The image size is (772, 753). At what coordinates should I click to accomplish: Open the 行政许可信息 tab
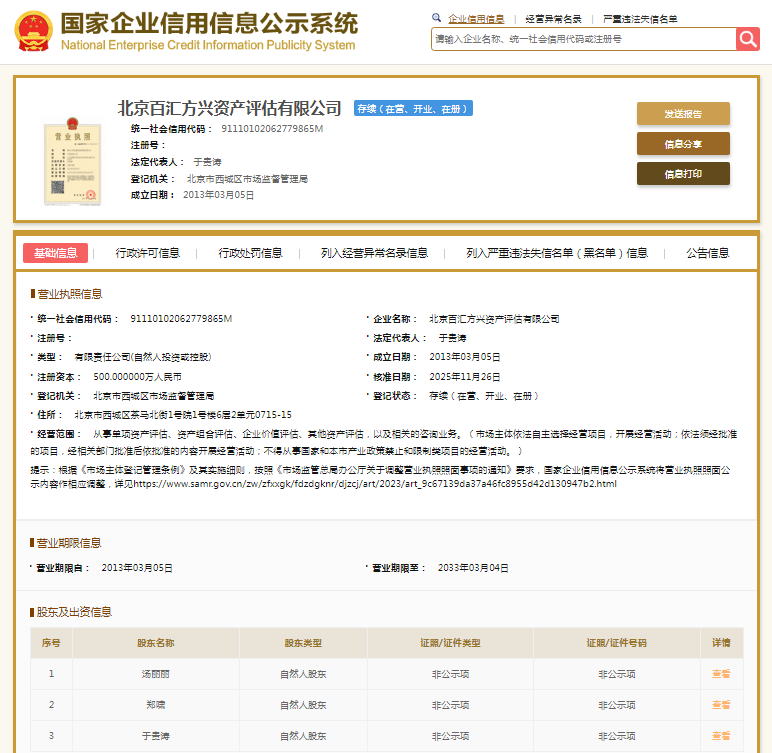pyautogui.click(x=148, y=253)
